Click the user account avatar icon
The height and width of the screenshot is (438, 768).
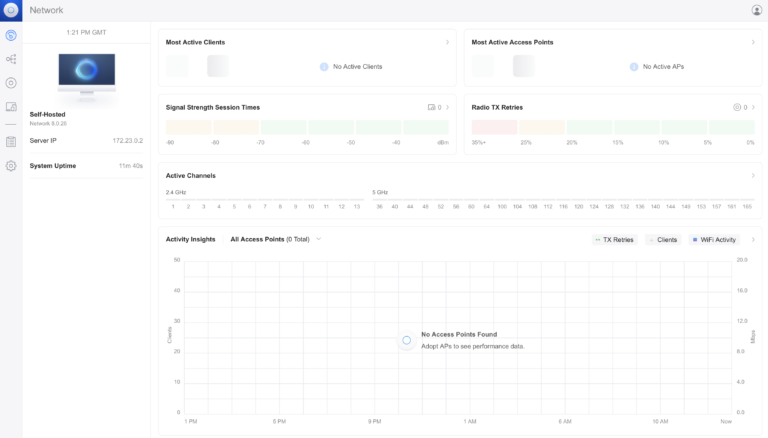756,10
